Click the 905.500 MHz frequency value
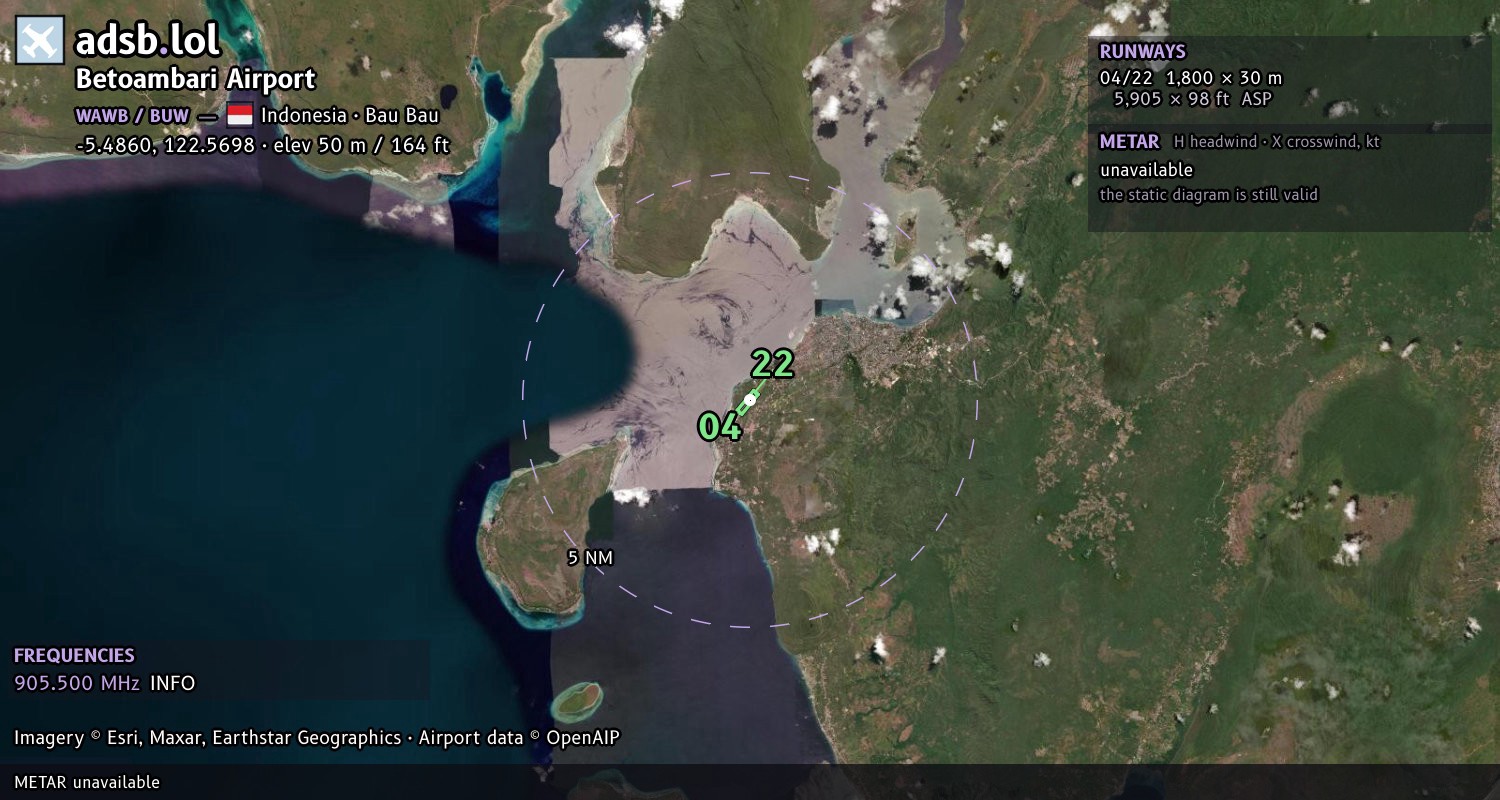Viewport: 1500px width, 800px height. (77, 684)
